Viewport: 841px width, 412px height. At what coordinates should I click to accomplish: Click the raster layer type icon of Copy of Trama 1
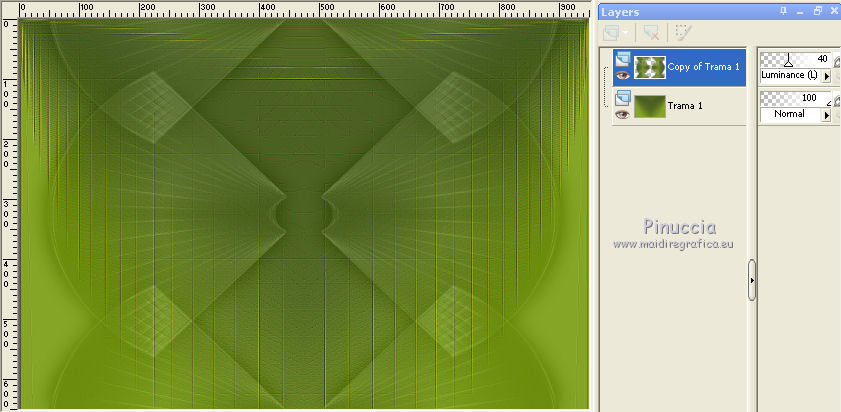tap(623, 58)
